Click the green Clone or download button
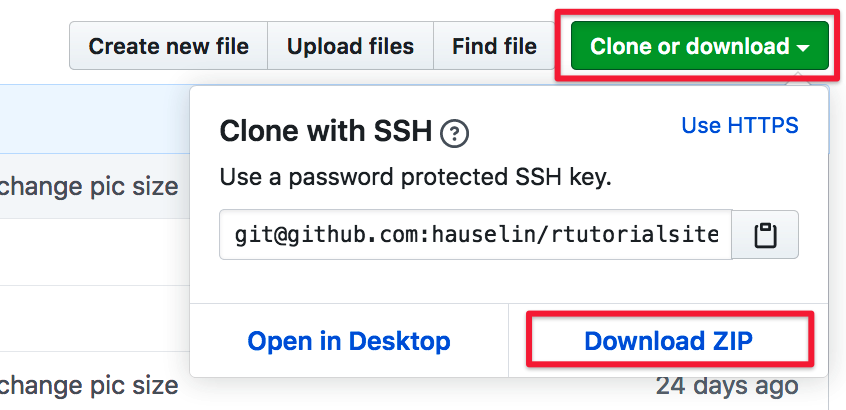The image size is (846, 410). point(700,46)
